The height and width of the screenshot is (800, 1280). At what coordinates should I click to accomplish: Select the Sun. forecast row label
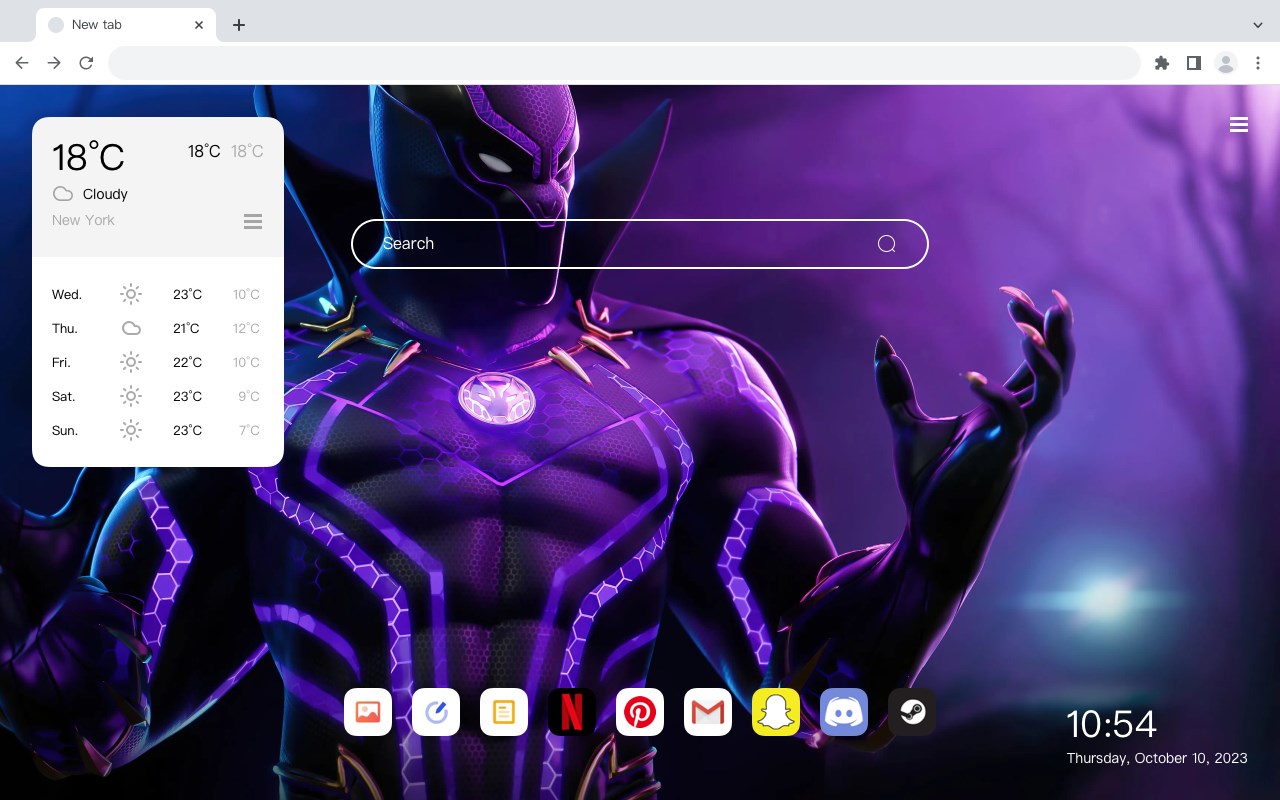click(x=65, y=430)
